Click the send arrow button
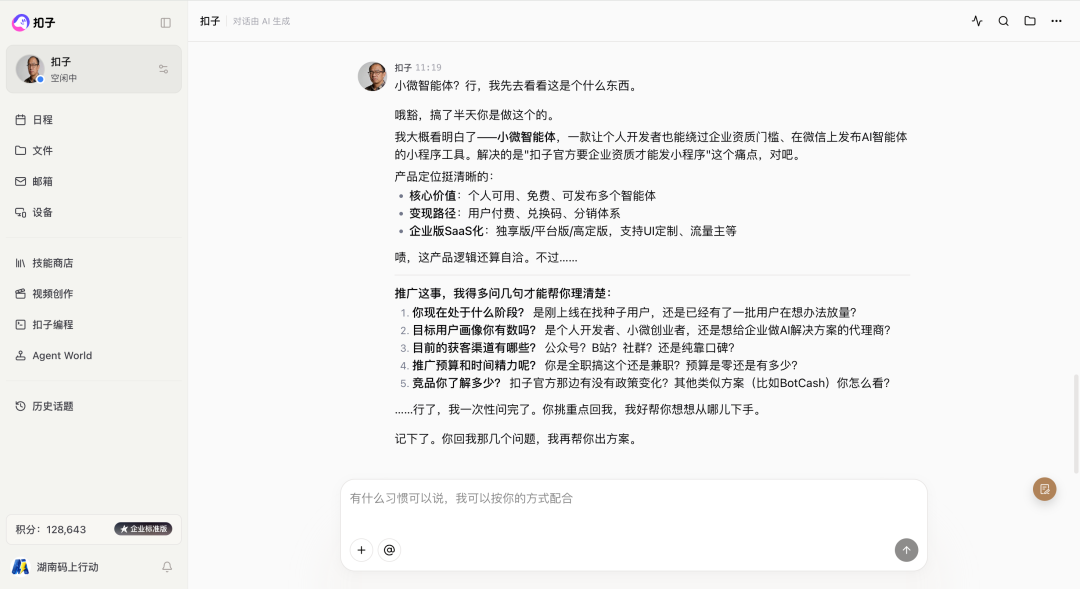 [x=906, y=550]
